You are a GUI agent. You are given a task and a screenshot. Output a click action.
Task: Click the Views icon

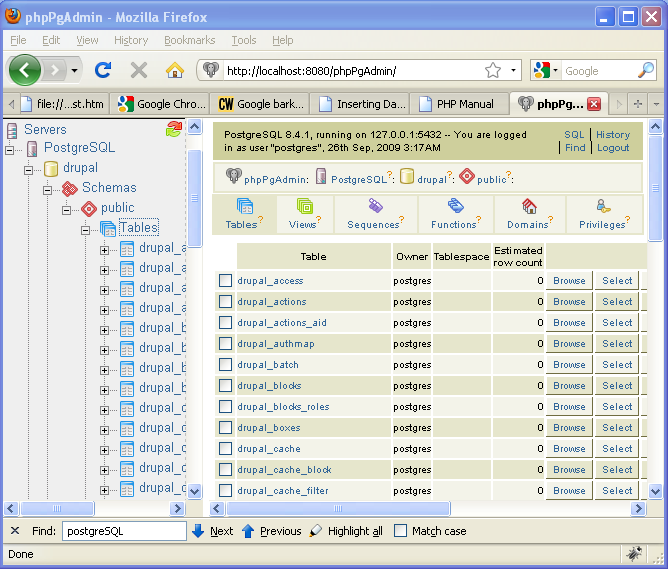click(x=305, y=206)
